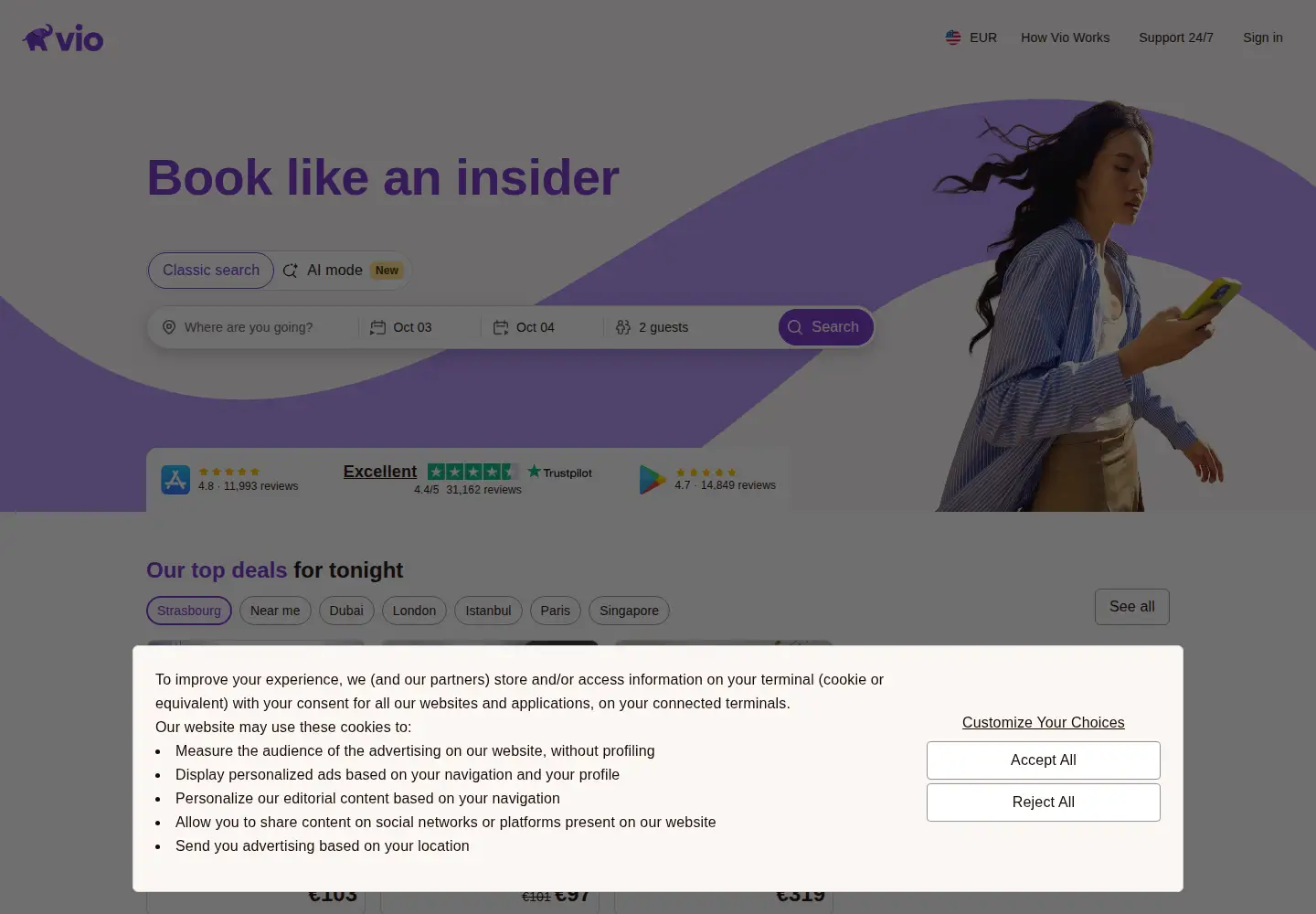Click Sign in

1263,37
